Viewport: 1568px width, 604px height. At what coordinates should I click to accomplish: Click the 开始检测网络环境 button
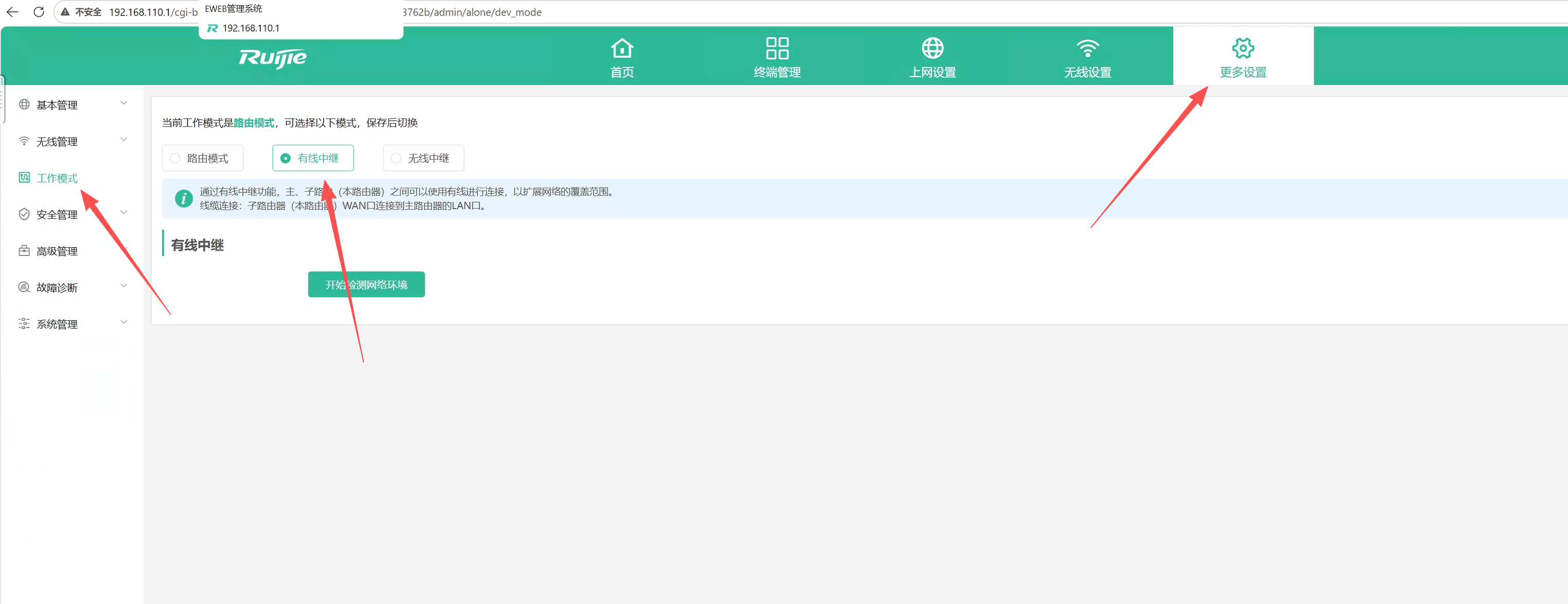coord(366,284)
